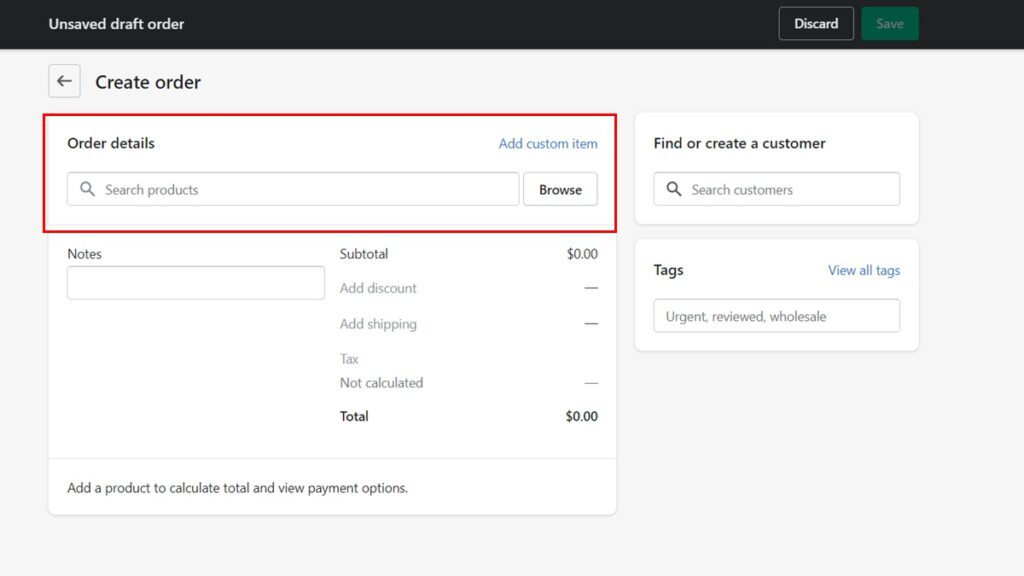Click the Subtotal amount of $0.00
This screenshot has height=576, width=1024.
point(582,253)
